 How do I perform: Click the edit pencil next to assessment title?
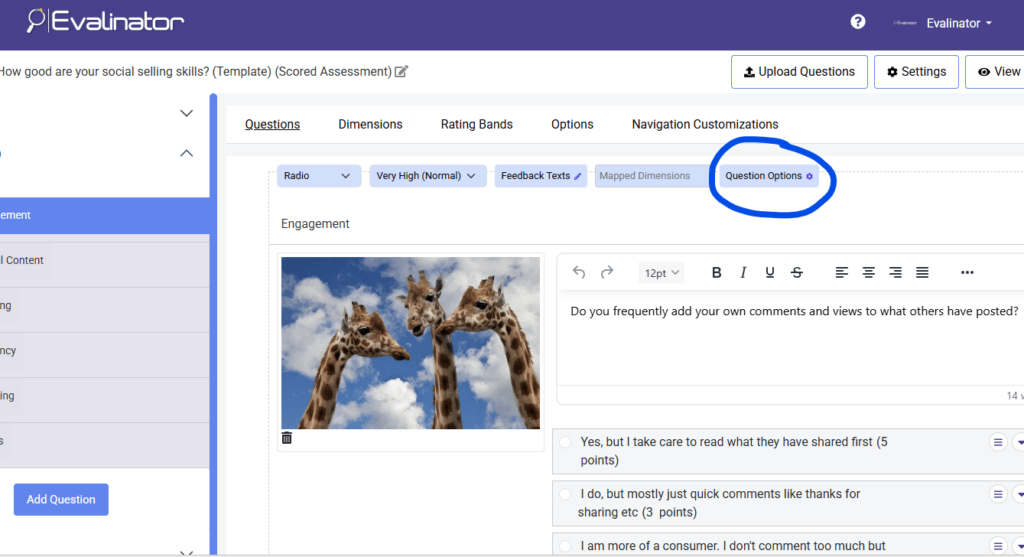point(401,71)
